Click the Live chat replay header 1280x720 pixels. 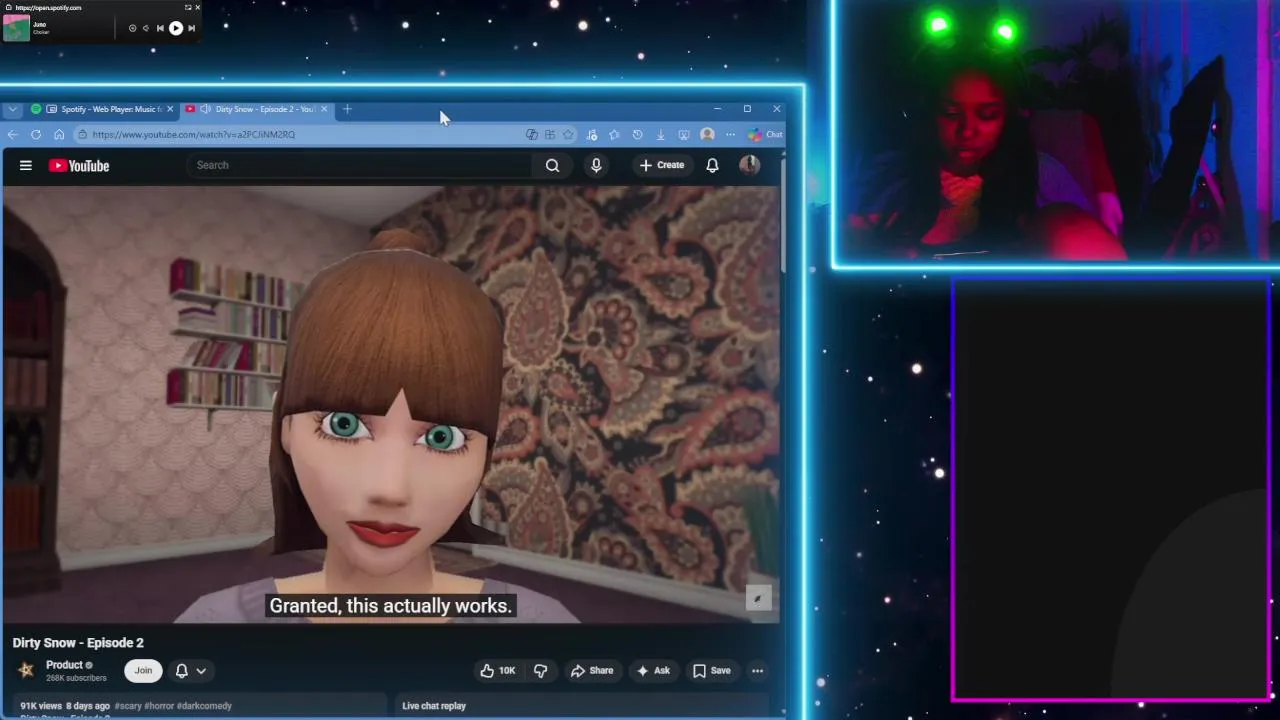434,706
